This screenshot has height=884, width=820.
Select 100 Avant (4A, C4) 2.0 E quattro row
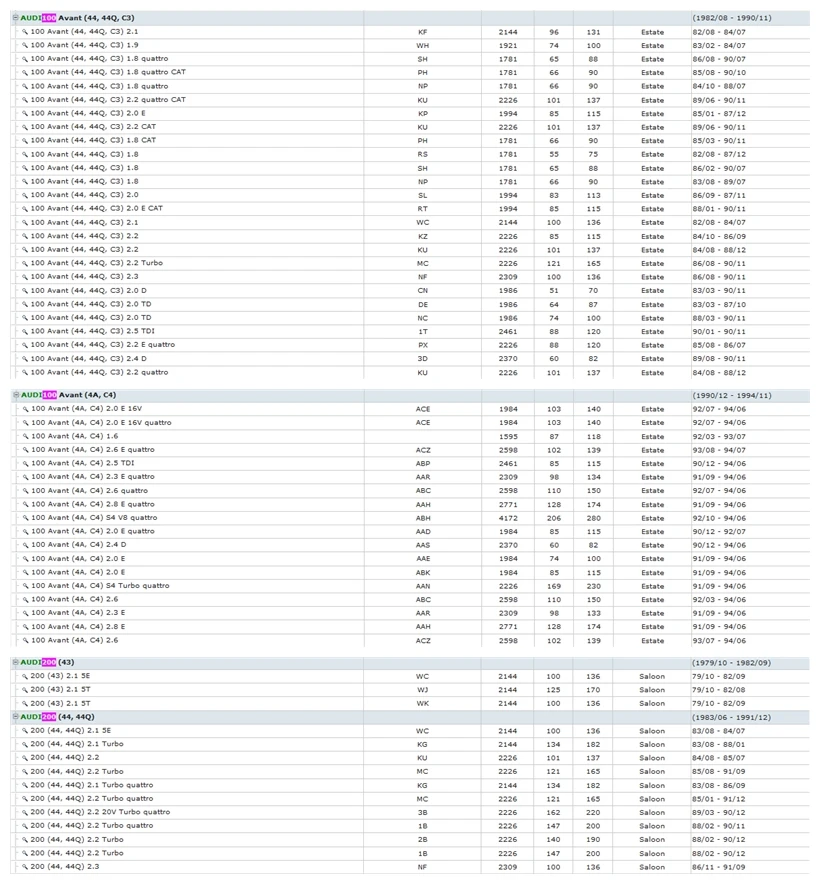pyautogui.click(x=410, y=531)
